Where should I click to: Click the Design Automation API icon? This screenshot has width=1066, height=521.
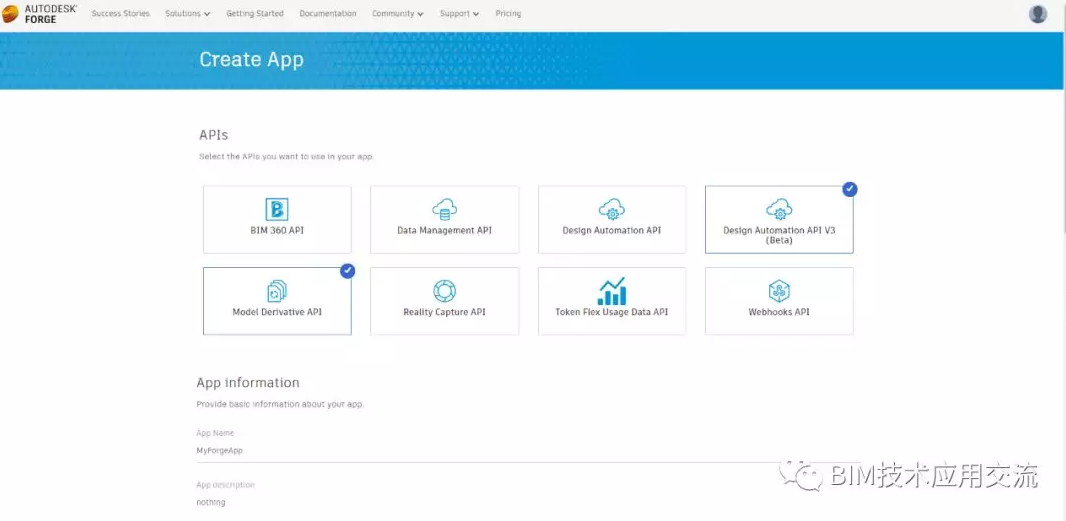tap(611, 208)
